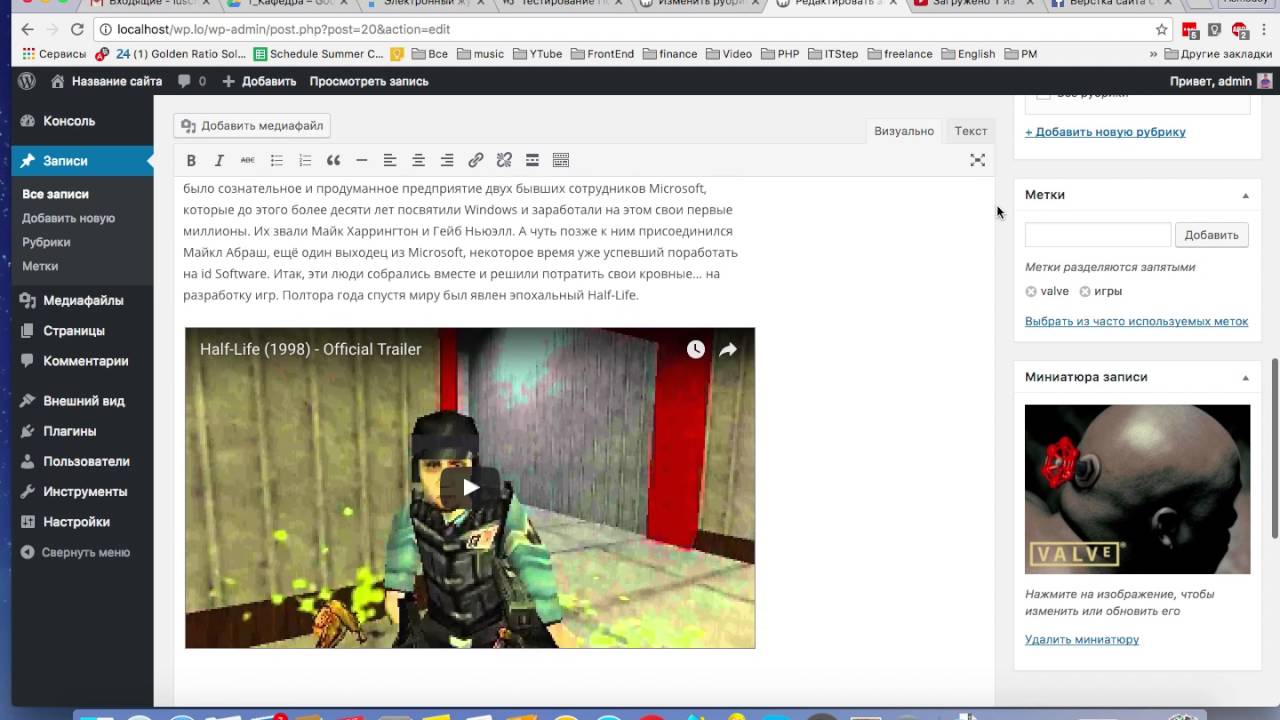The image size is (1280, 720).
Task: Collapse the Миниатюра записи panel arrow
Action: click(x=1245, y=377)
